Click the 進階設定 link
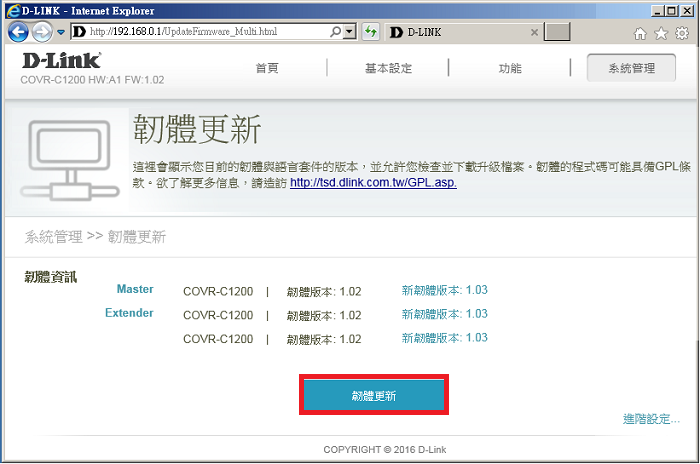This screenshot has width=700, height=464. (650, 419)
